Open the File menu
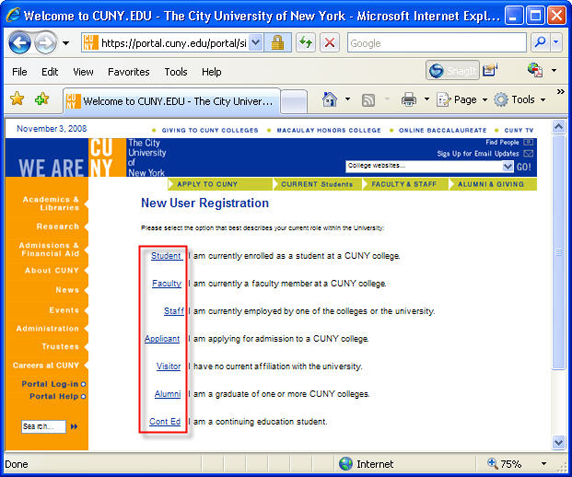Viewport: 572px width, 477px height. (19, 72)
